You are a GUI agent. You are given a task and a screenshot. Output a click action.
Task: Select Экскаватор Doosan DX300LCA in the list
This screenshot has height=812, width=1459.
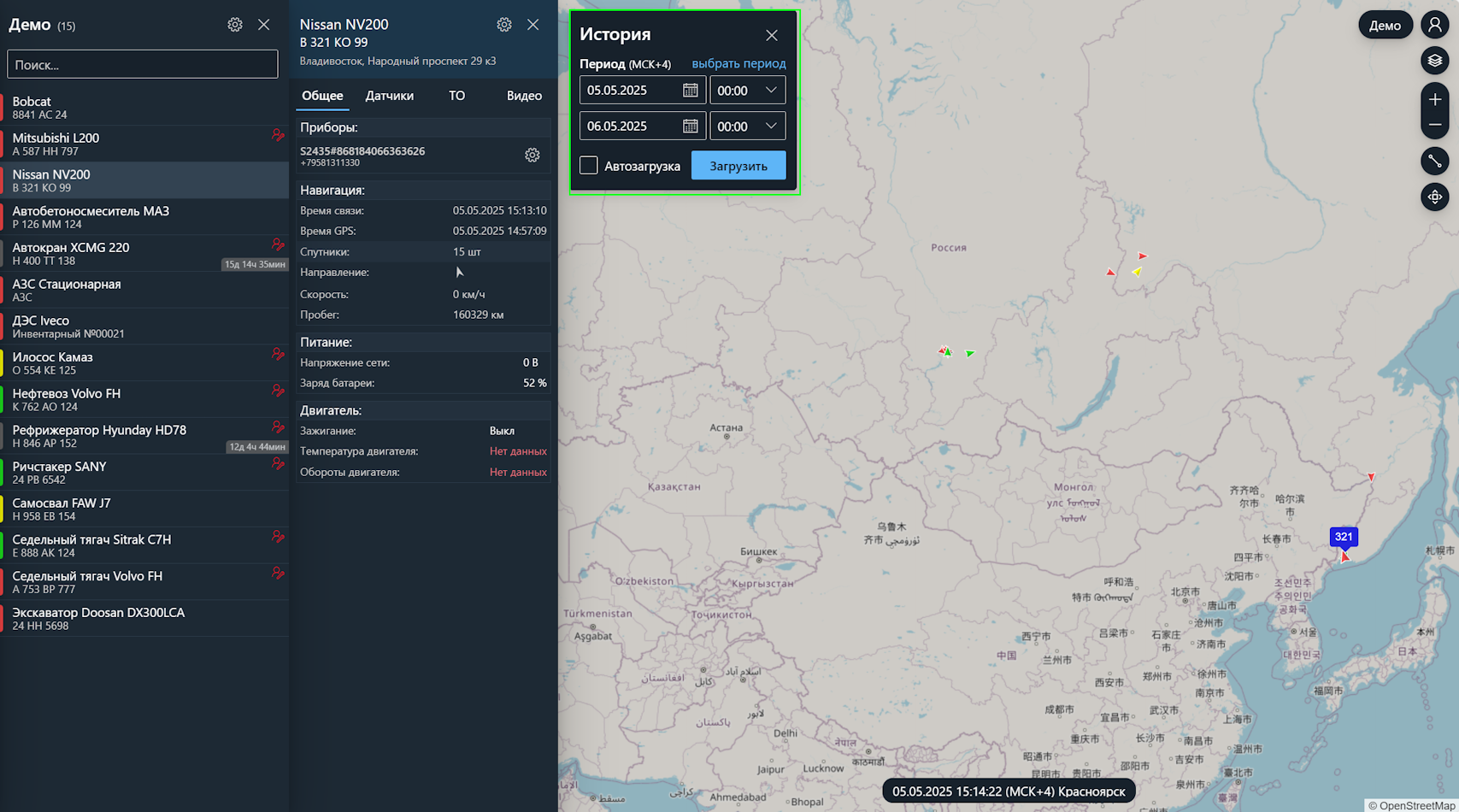(144, 619)
